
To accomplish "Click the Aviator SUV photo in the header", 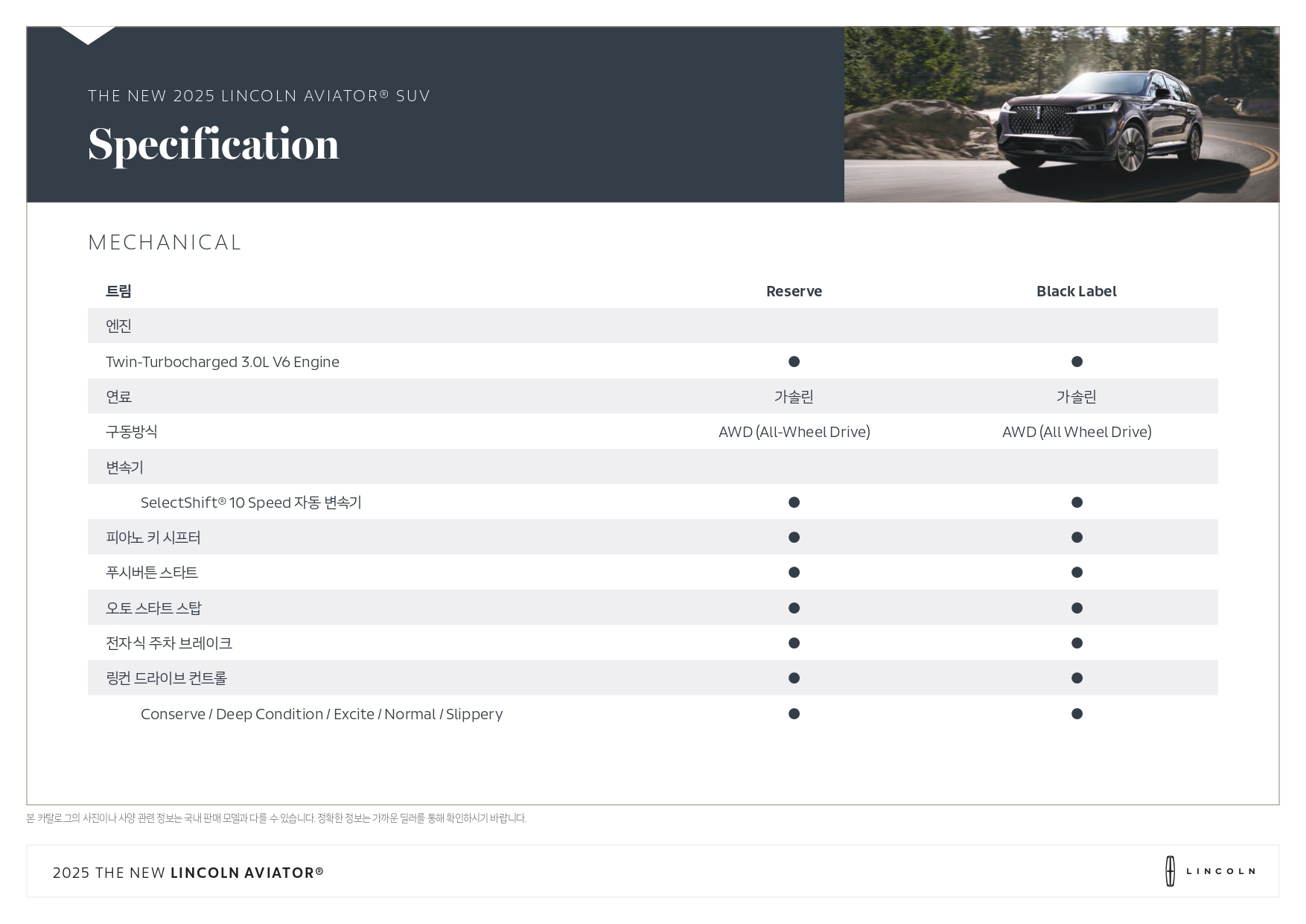I will click(x=1061, y=115).
